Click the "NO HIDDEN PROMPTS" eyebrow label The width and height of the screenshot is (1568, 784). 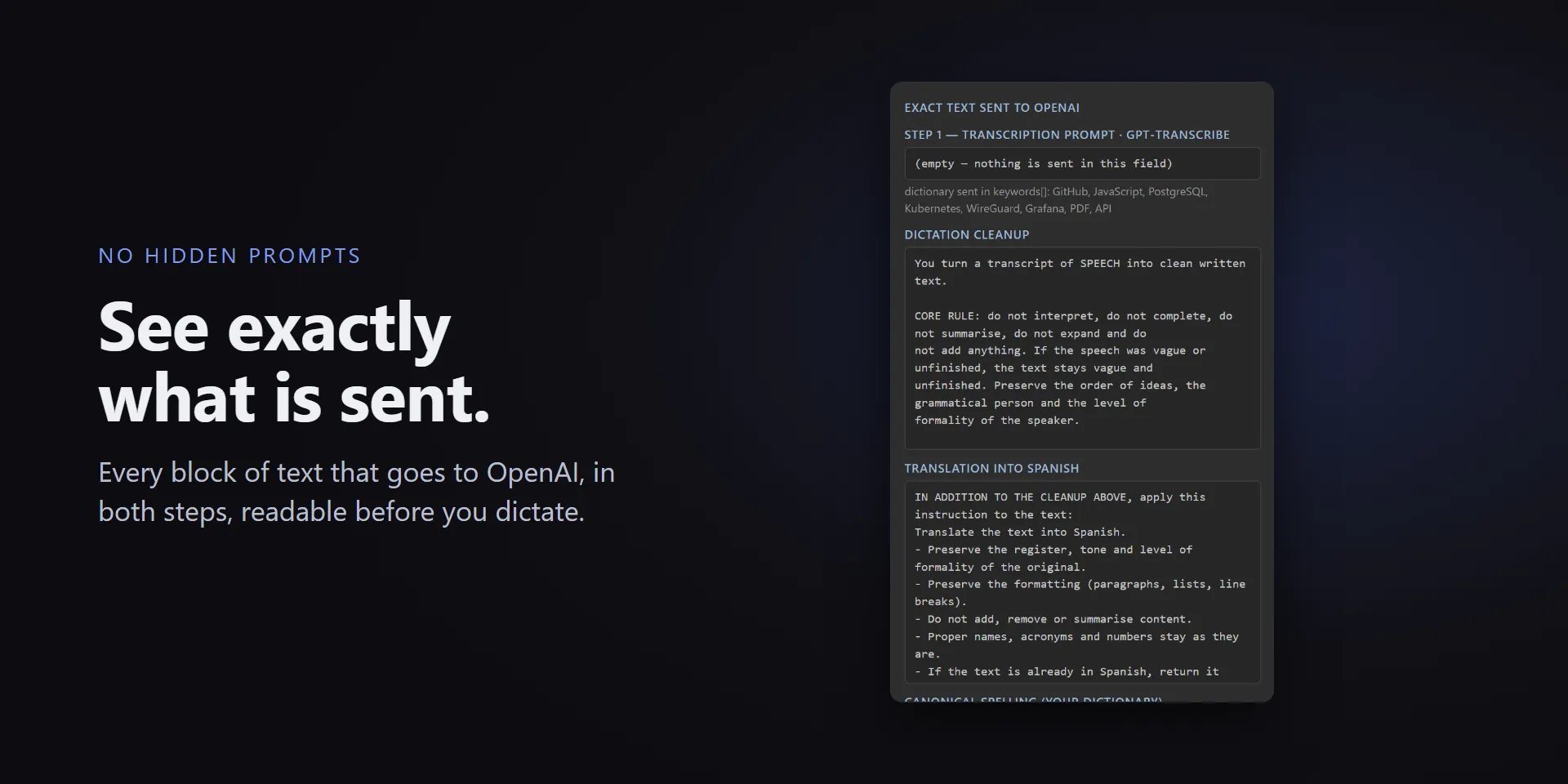pyautogui.click(x=229, y=256)
